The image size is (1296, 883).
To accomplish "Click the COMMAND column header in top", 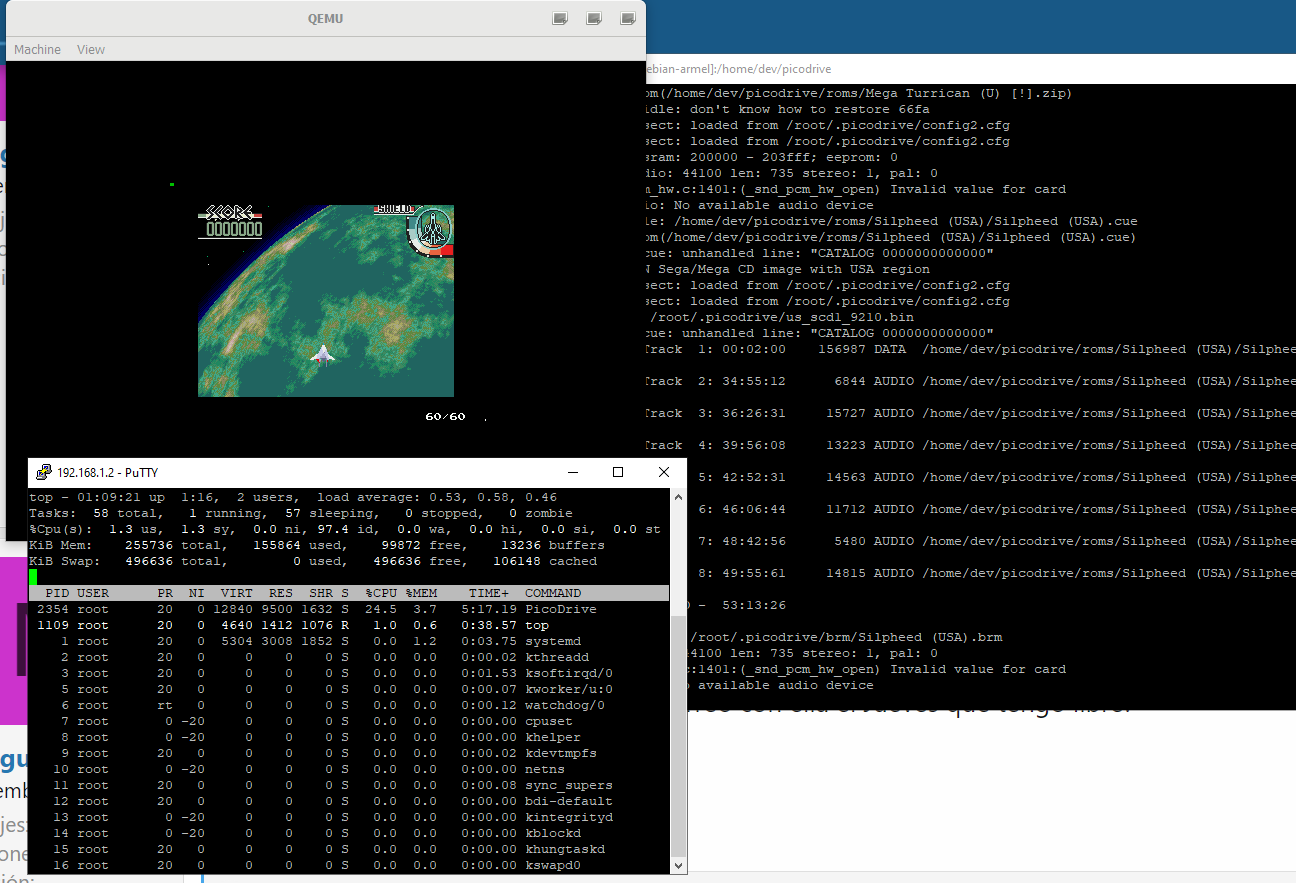I will click(553, 593).
